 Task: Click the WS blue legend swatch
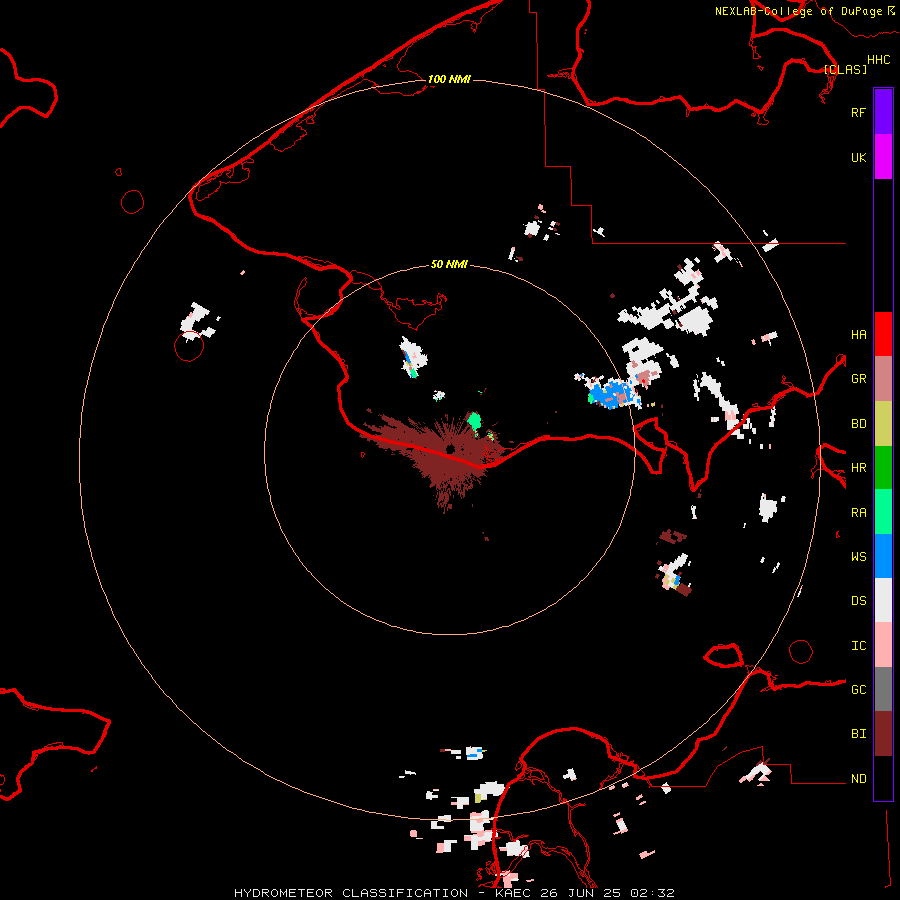[883, 556]
